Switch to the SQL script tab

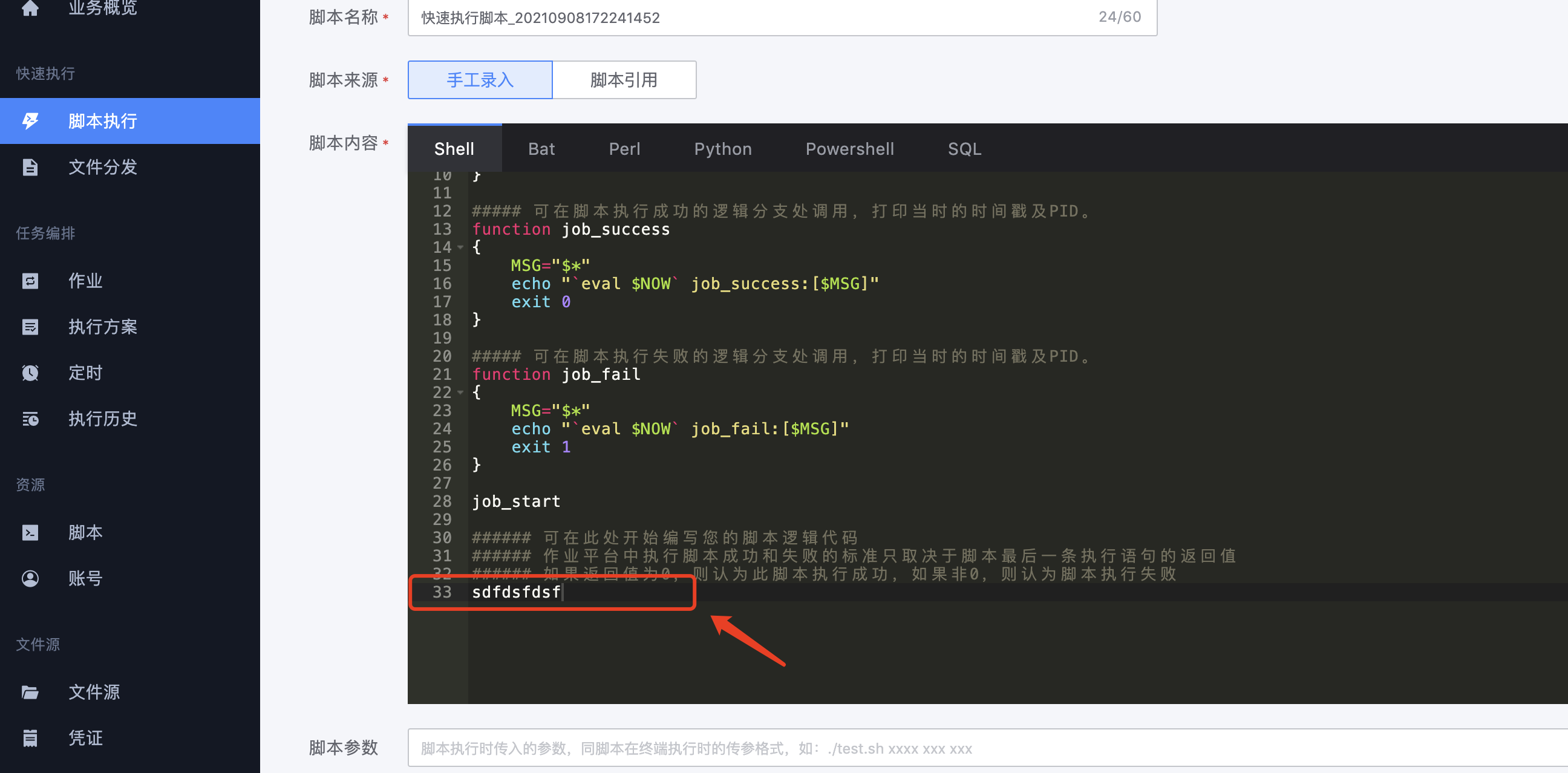(964, 148)
